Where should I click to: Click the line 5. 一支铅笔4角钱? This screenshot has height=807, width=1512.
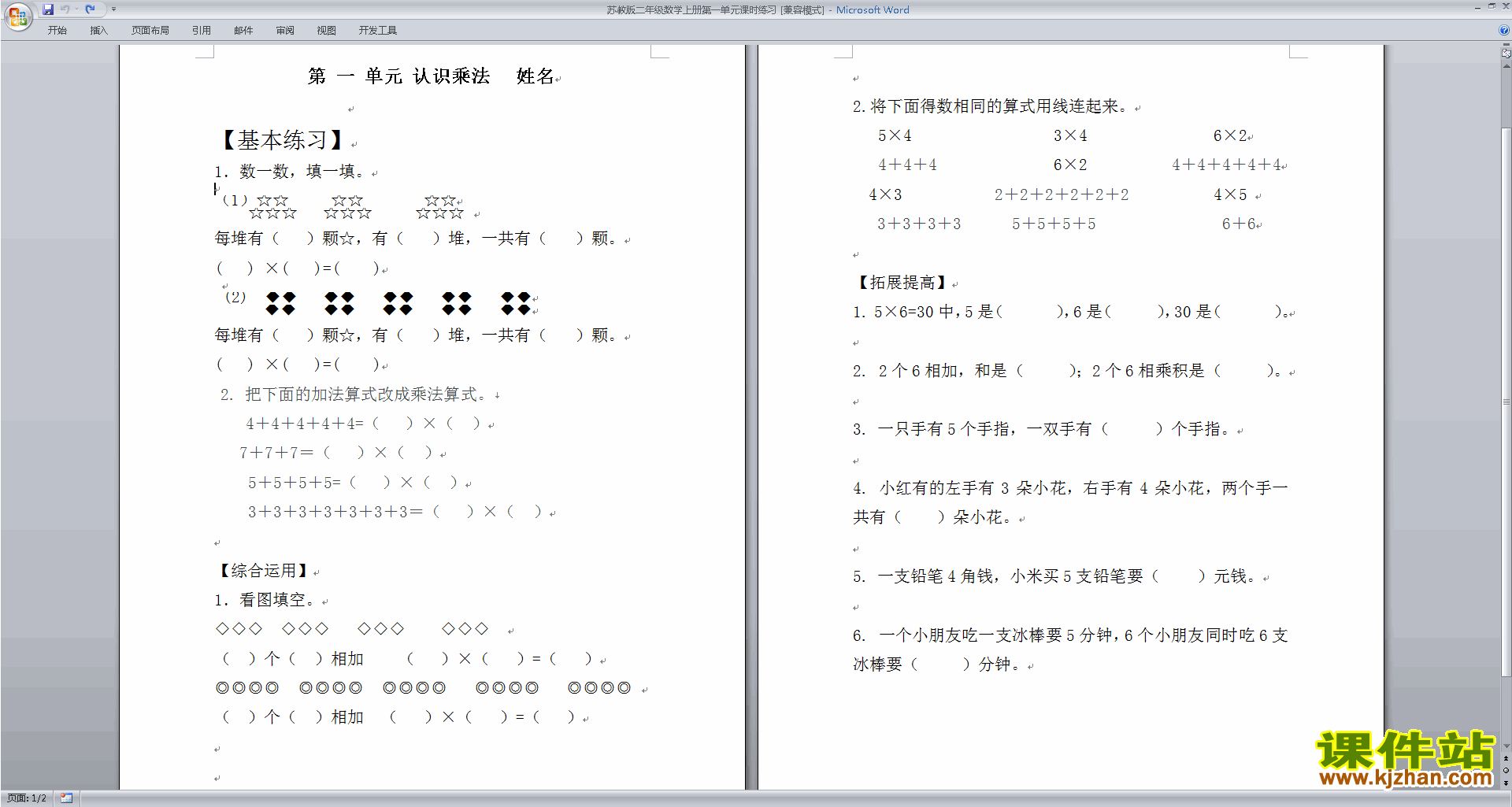click(x=1056, y=576)
